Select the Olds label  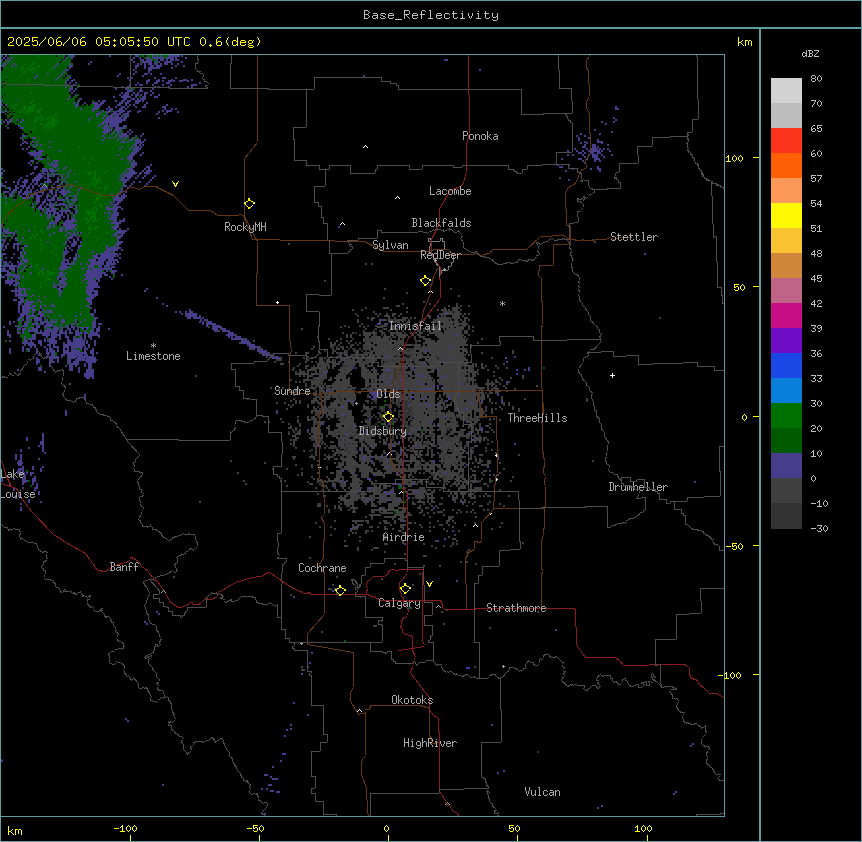point(388,394)
